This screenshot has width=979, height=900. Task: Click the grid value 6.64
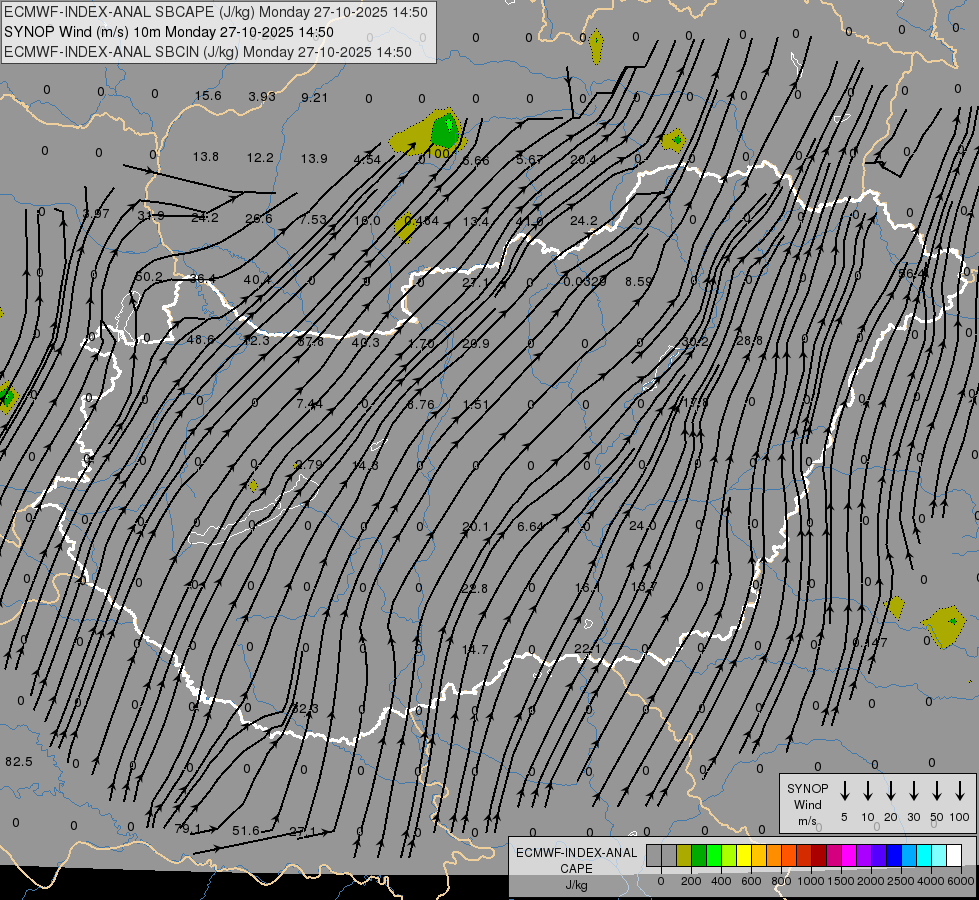tap(530, 527)
